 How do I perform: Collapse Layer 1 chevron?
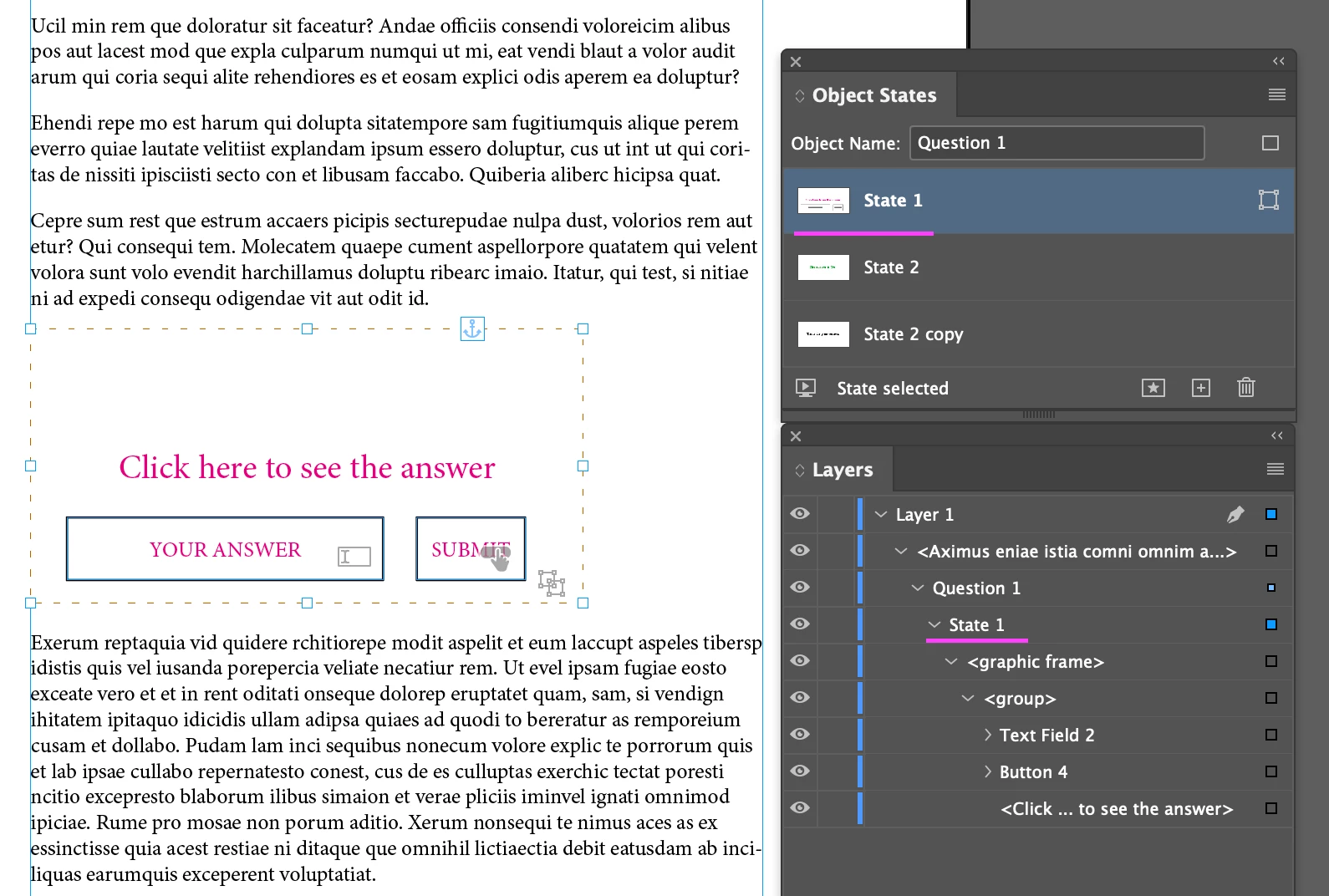tap(881, 515)
